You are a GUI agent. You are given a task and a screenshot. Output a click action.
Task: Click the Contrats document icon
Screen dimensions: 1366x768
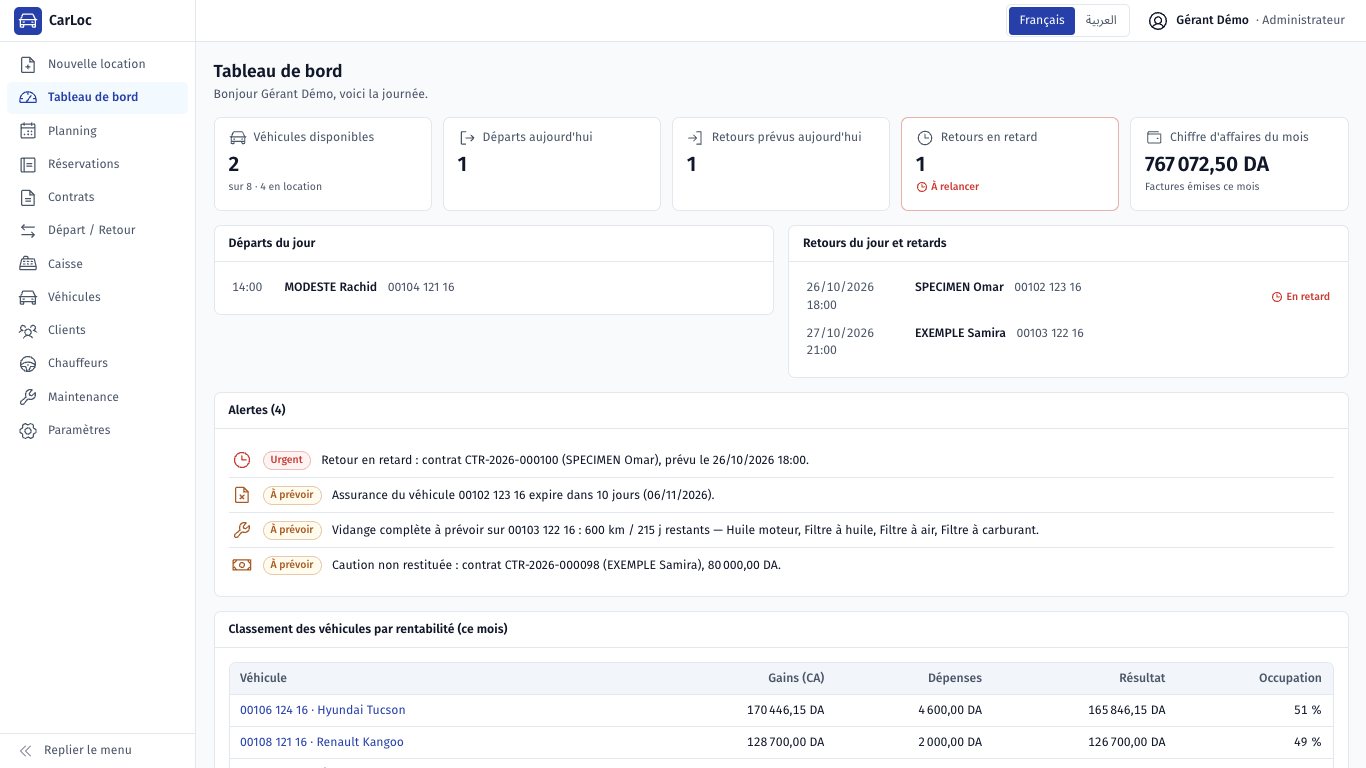point(28,197)
